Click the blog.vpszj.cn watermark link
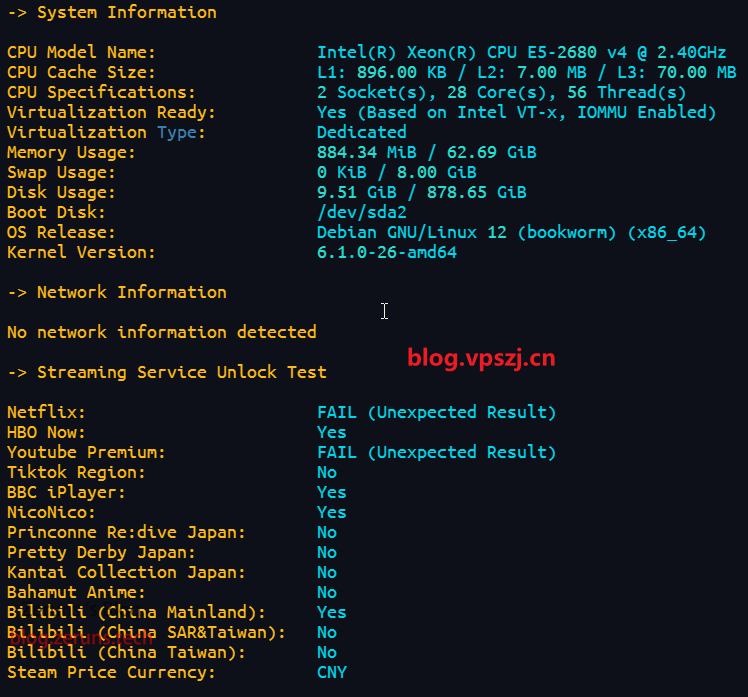Image resolution: width=748 pixels, height=697 pixels. [x=481, y=359]
